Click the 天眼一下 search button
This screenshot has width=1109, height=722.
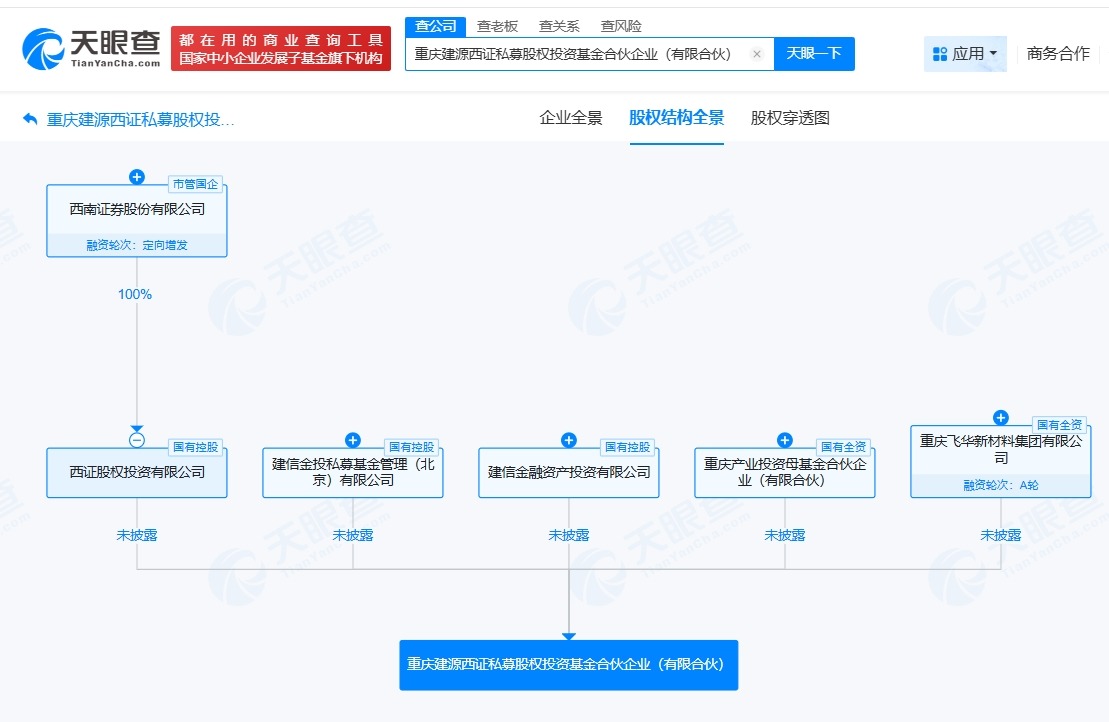tap(815, 54)
